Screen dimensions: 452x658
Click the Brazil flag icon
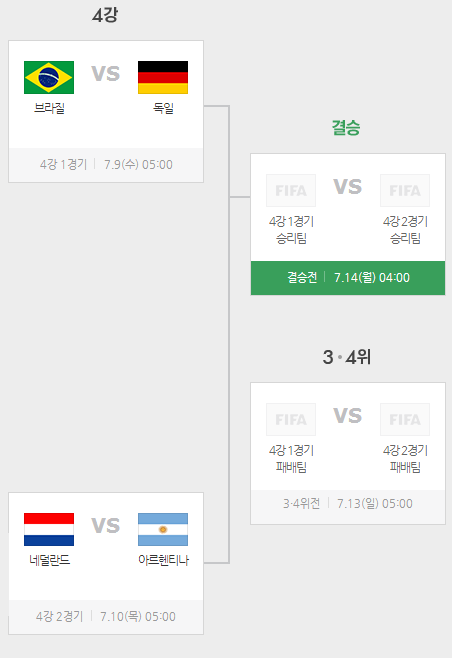click(49, 77)
